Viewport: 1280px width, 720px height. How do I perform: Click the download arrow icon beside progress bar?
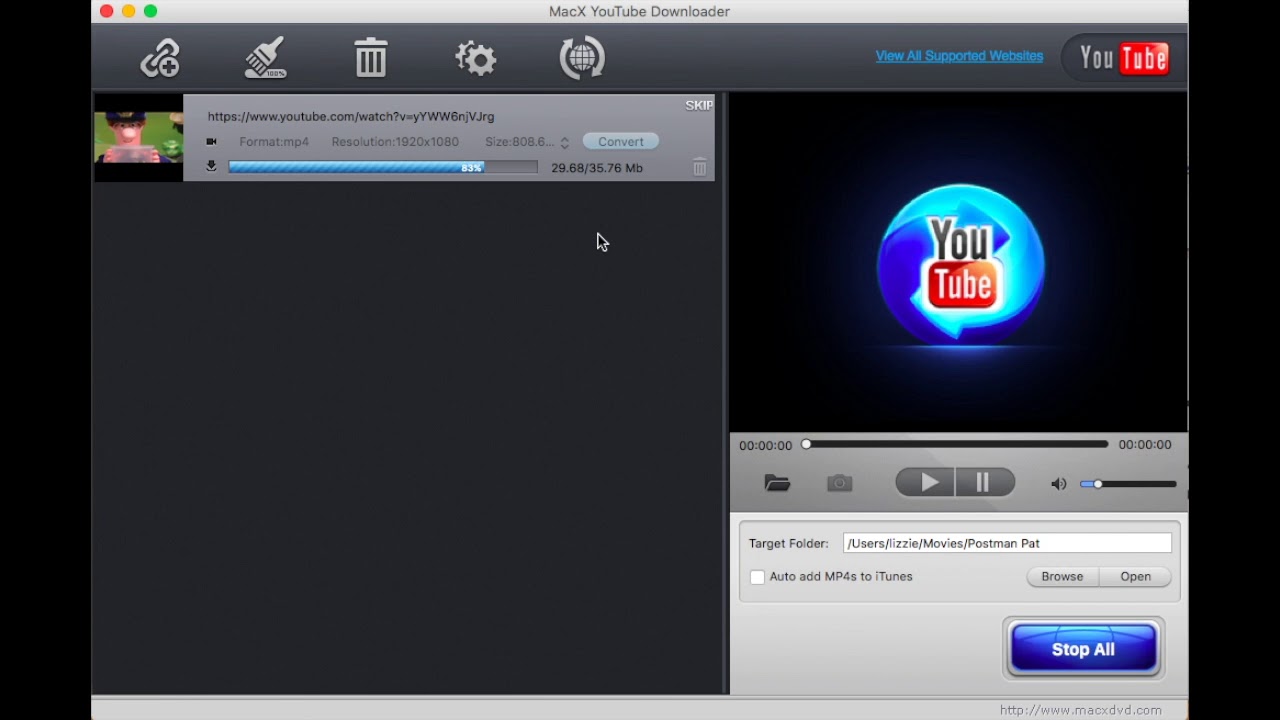211,166
